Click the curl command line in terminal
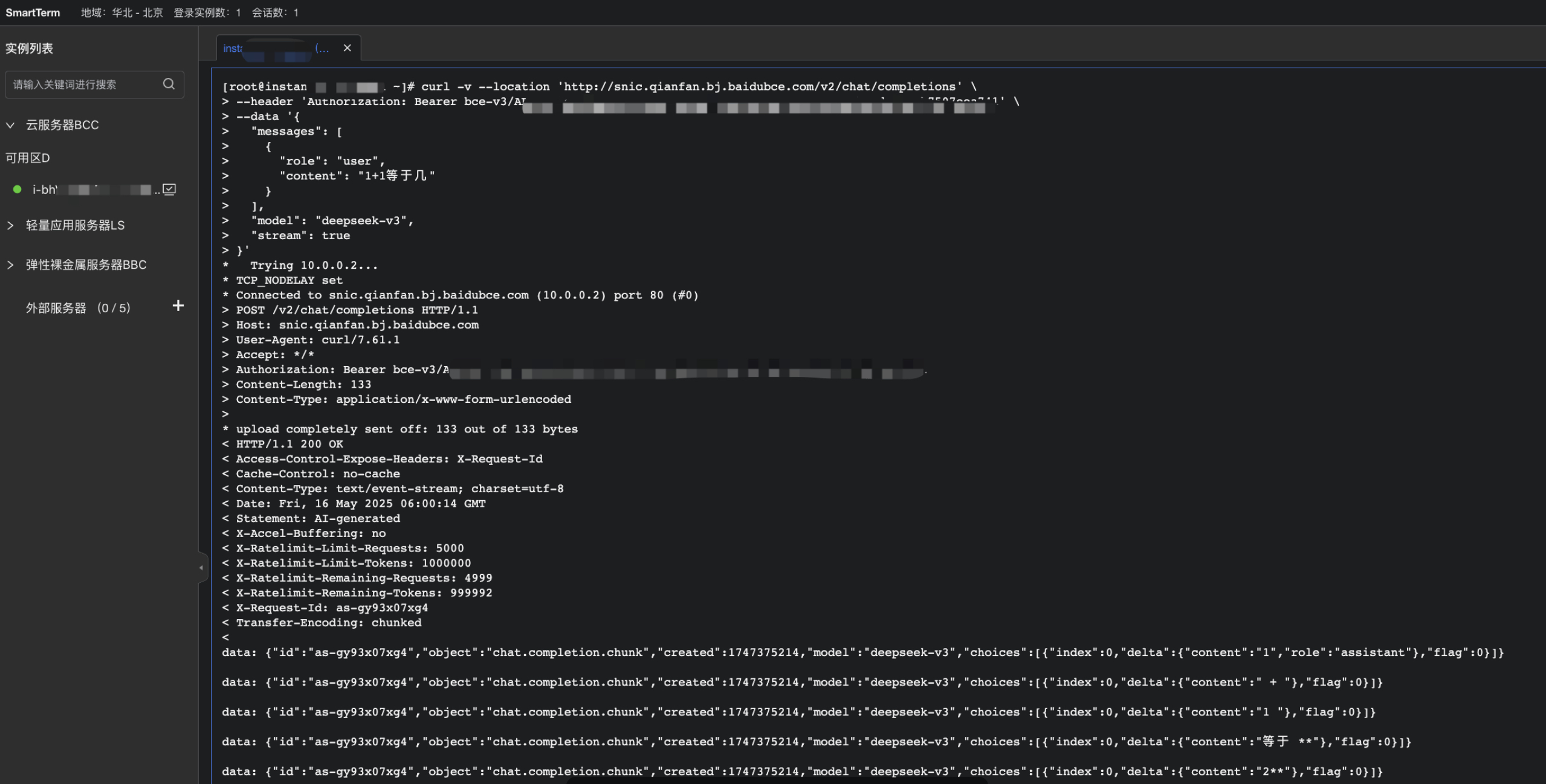This screenshot has height=784, width=1546. click(599, 87)
